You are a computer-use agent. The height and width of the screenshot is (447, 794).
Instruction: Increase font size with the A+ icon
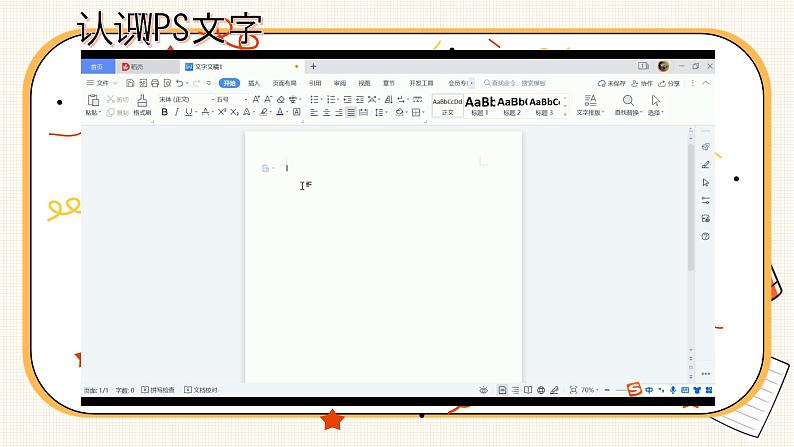256,99
